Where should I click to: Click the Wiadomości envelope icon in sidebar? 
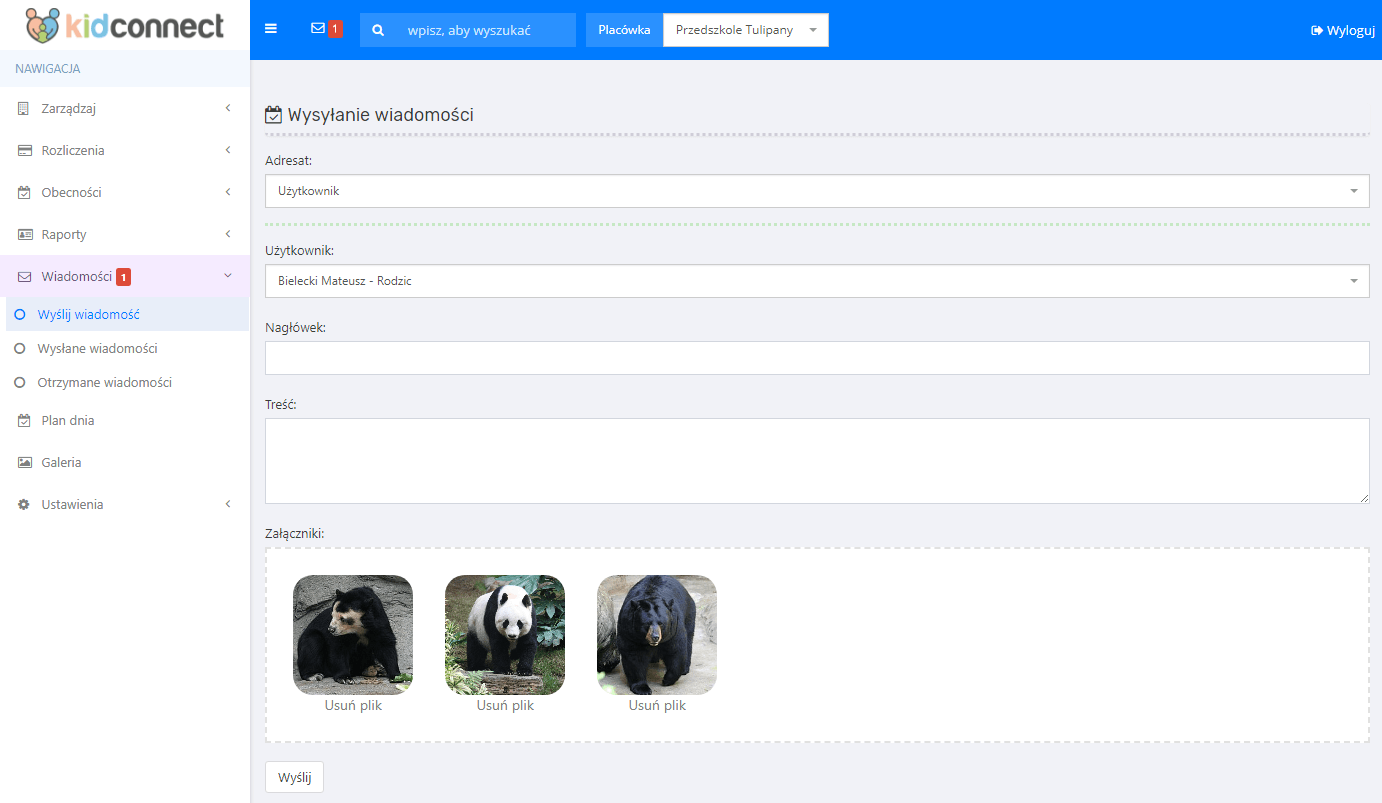click(x=25, y=277)
